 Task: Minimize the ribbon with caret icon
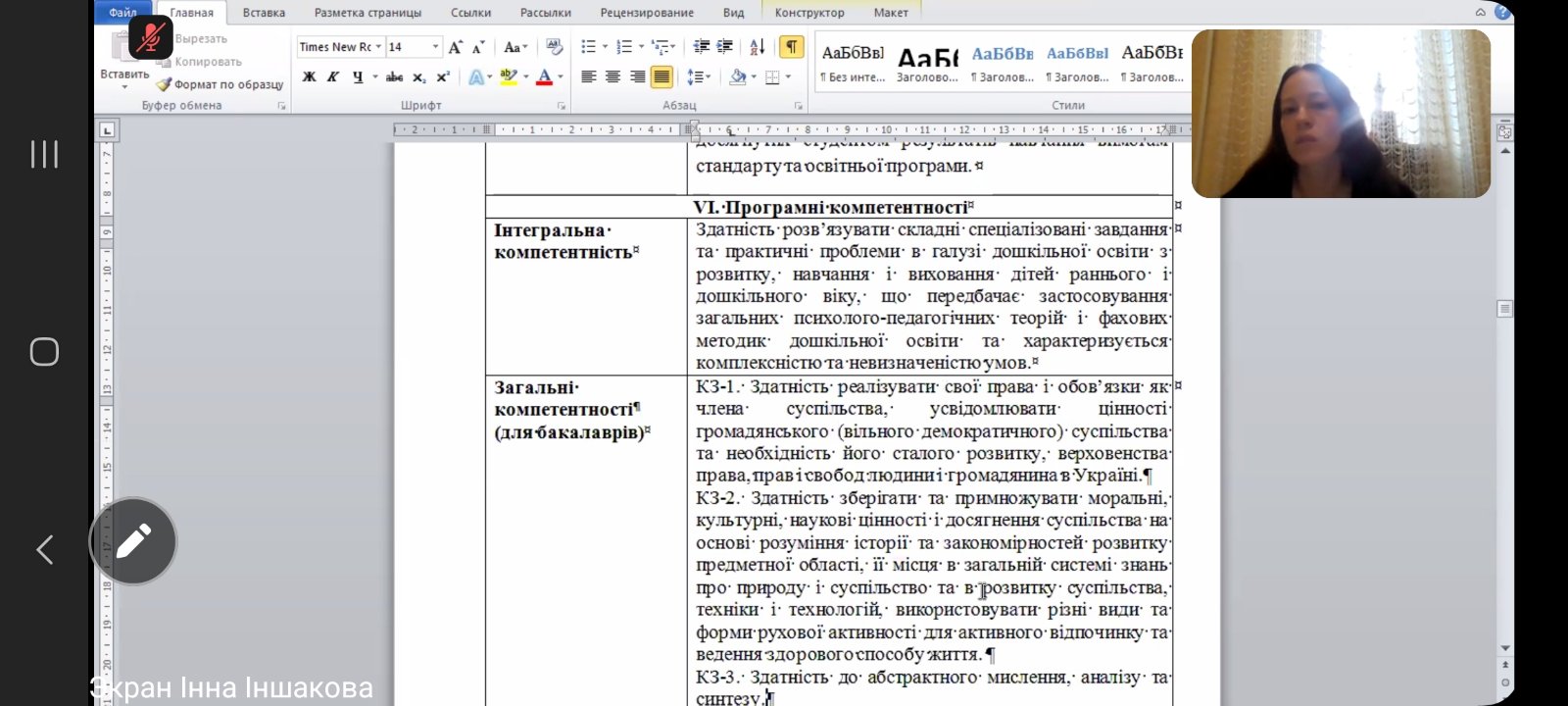tap(1480, 12)
